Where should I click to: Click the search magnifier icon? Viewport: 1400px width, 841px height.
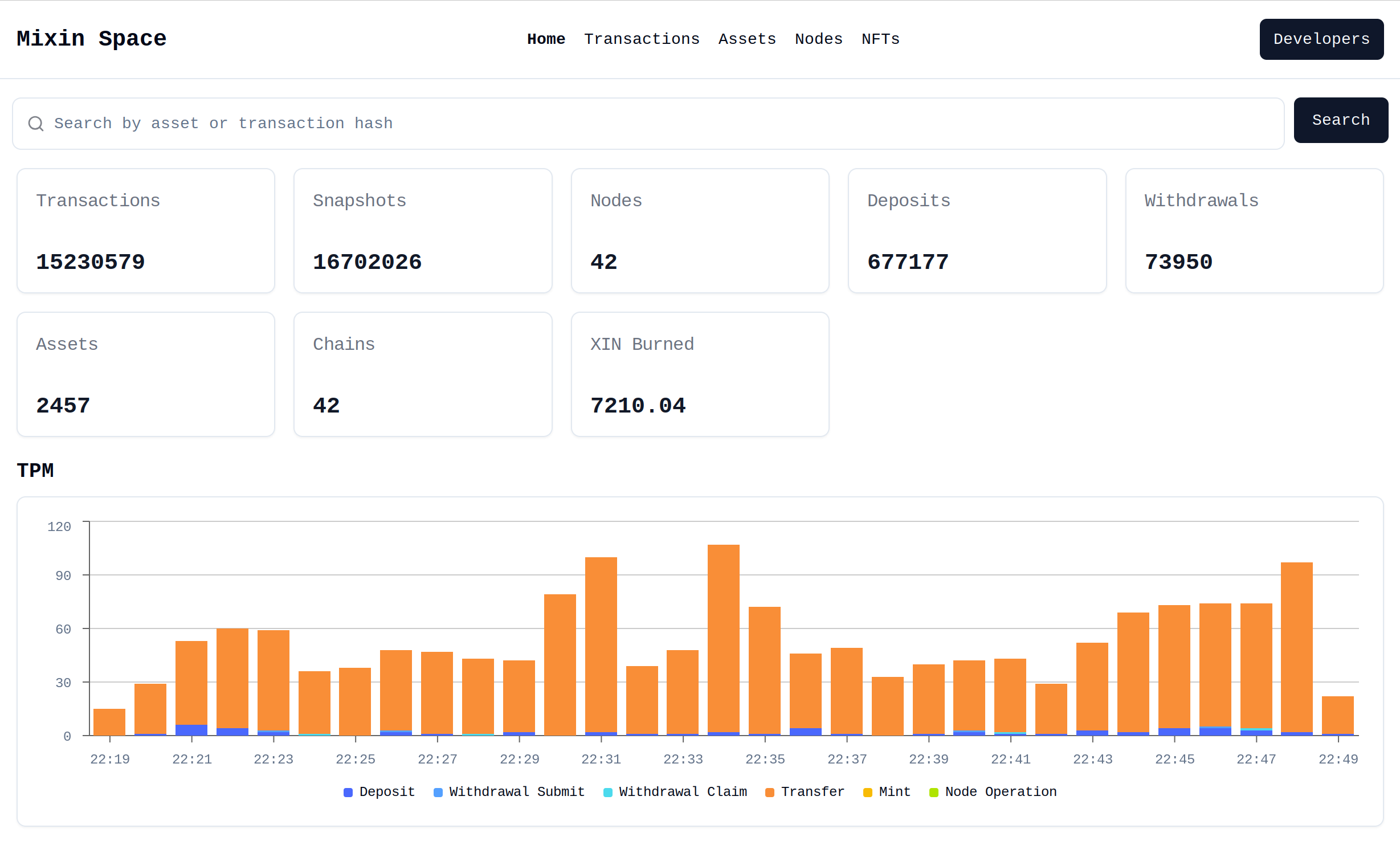coord(36,124)
